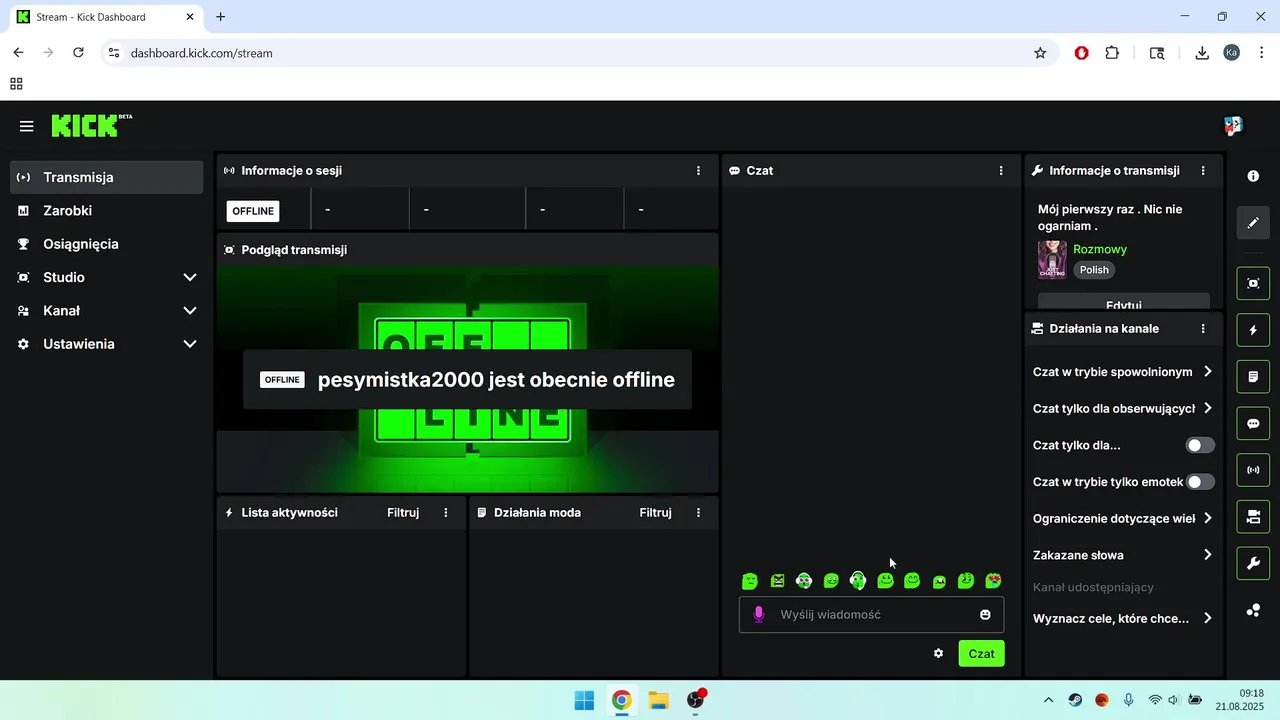Open options menu of Lista aktywności panel
1280x720 pixels.
point(446,512)
